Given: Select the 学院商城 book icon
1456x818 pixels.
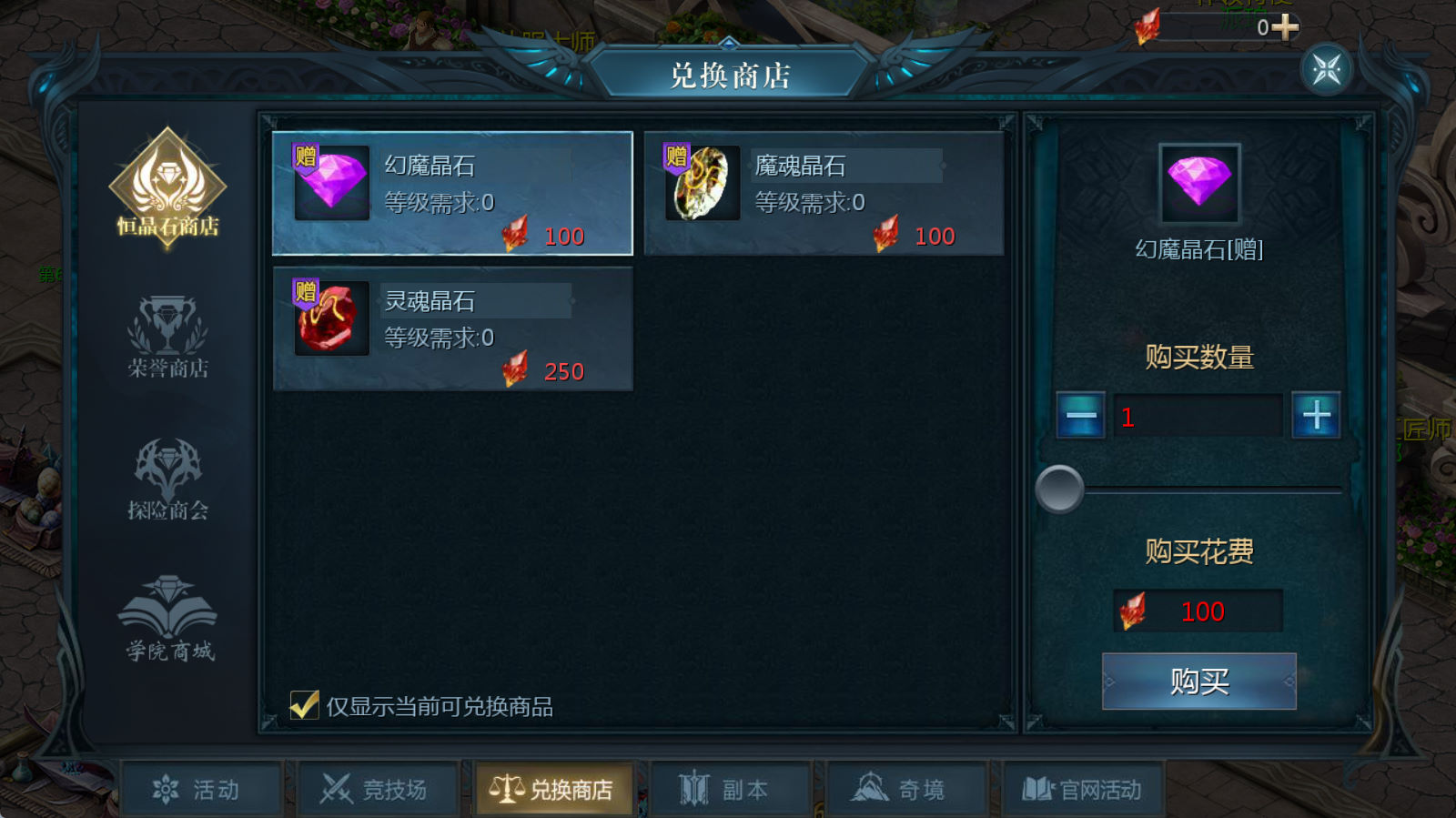Looking at the screenshot, I should [167, 619].
